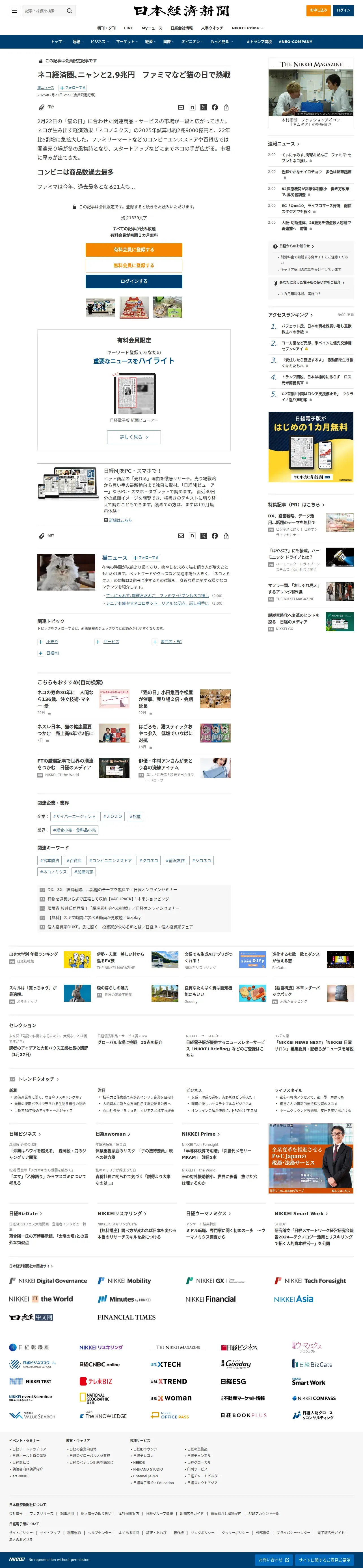This screenshot has width=363, height=1568.
Task: Click the #サイバーエージェント tag
Action: click(74, 816)
